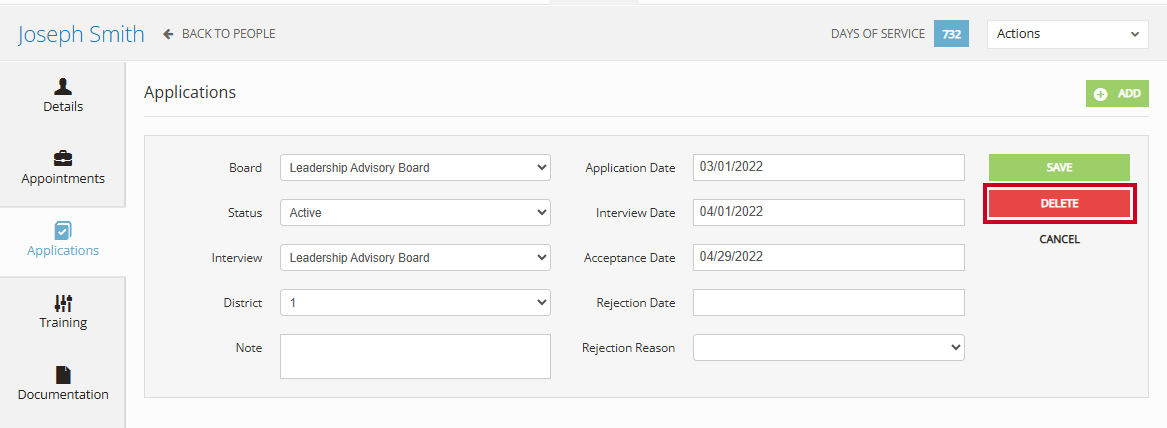The height and width of the screenshot is (428, 1167).
Task: Open the Training sidebar tab
Action: [63, 313]
